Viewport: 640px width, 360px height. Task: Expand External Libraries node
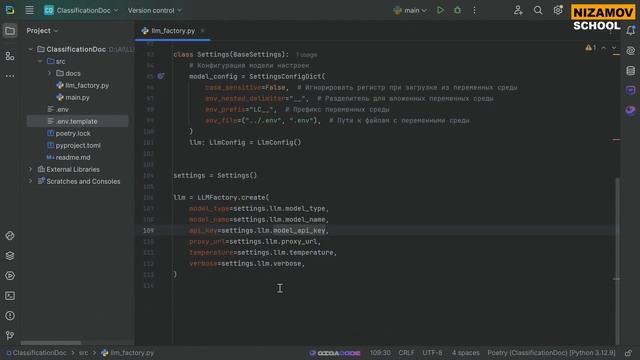click(31, 169)
